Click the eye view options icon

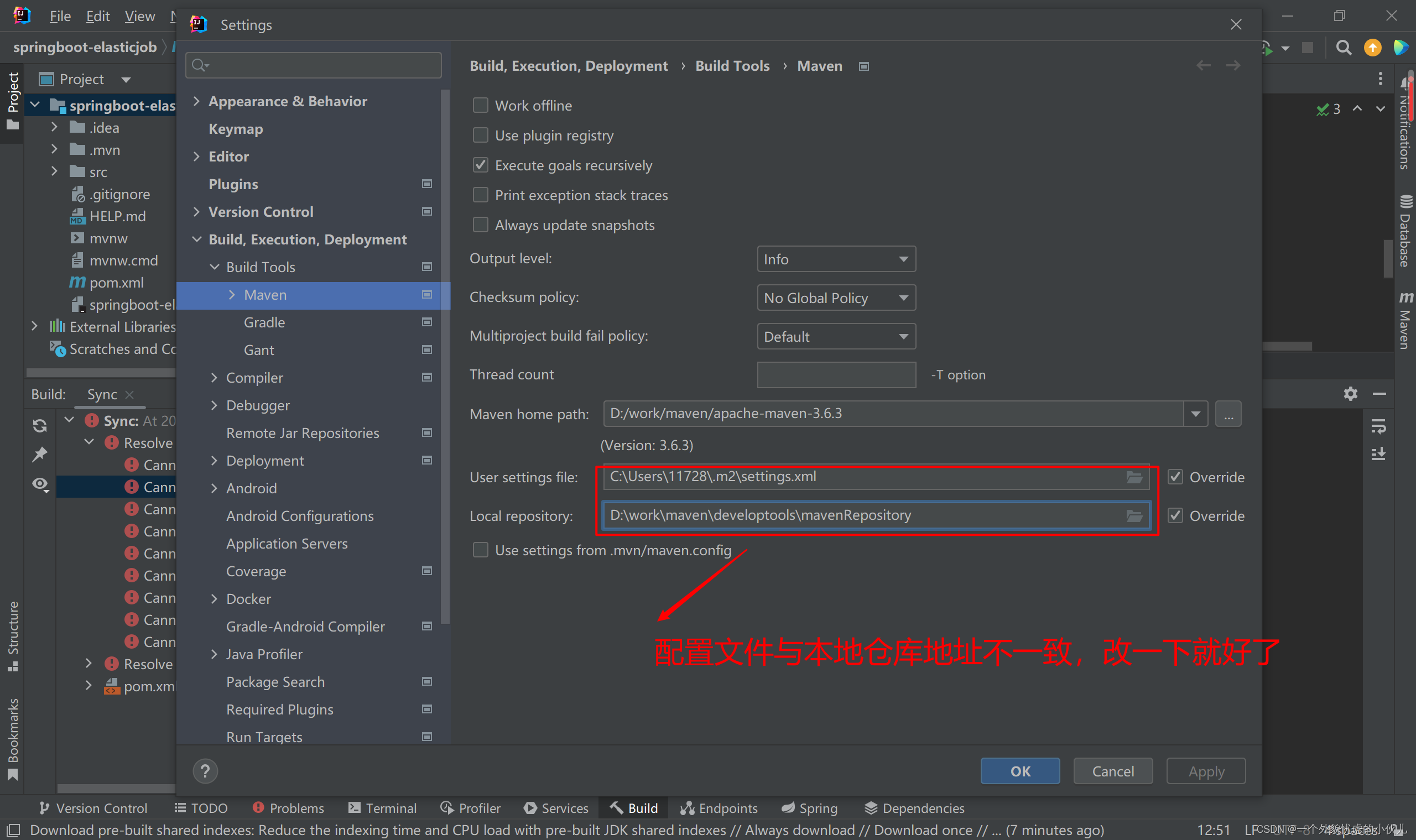tap(40, 484)
